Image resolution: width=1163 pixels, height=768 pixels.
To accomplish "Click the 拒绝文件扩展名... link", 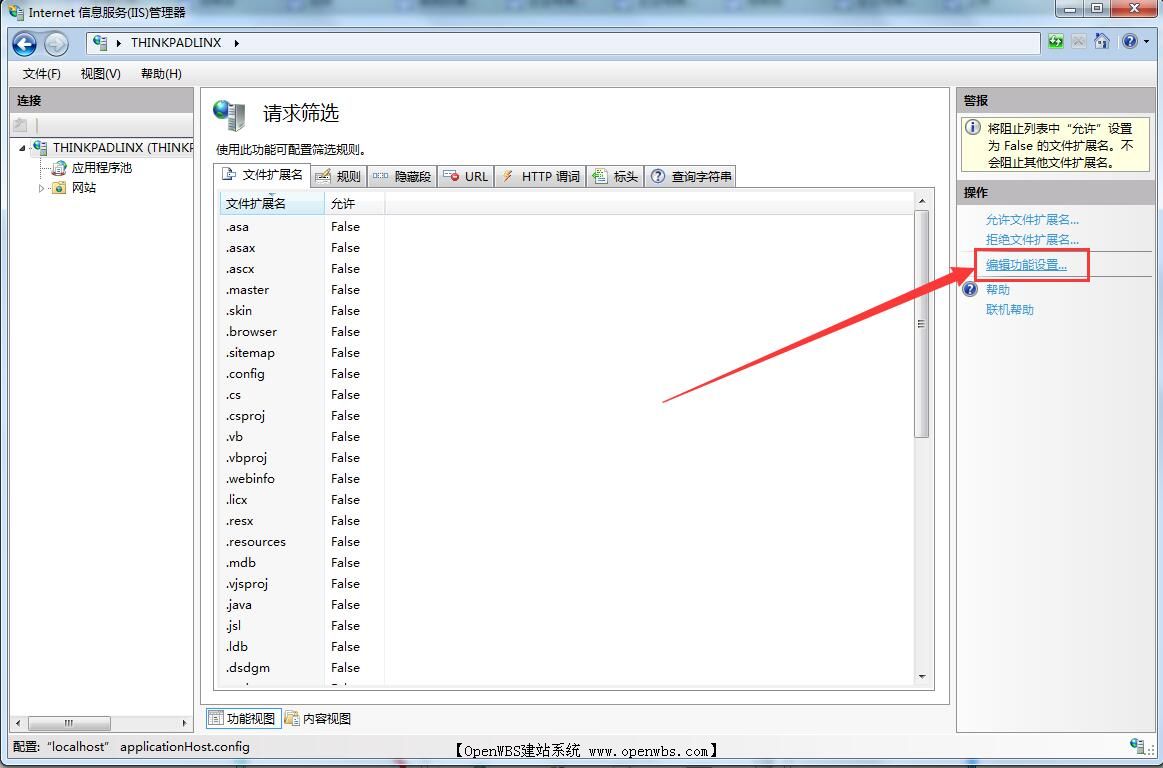I will [x=1032, y=240].
